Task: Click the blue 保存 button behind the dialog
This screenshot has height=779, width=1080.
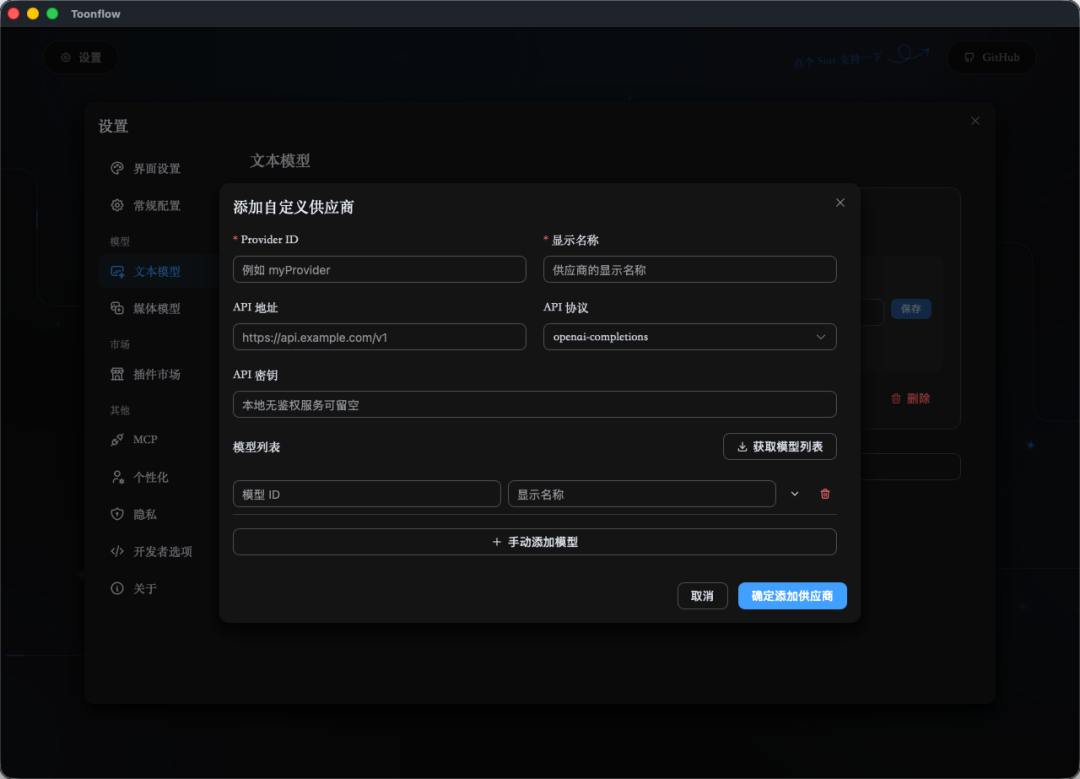Action: 911,309
